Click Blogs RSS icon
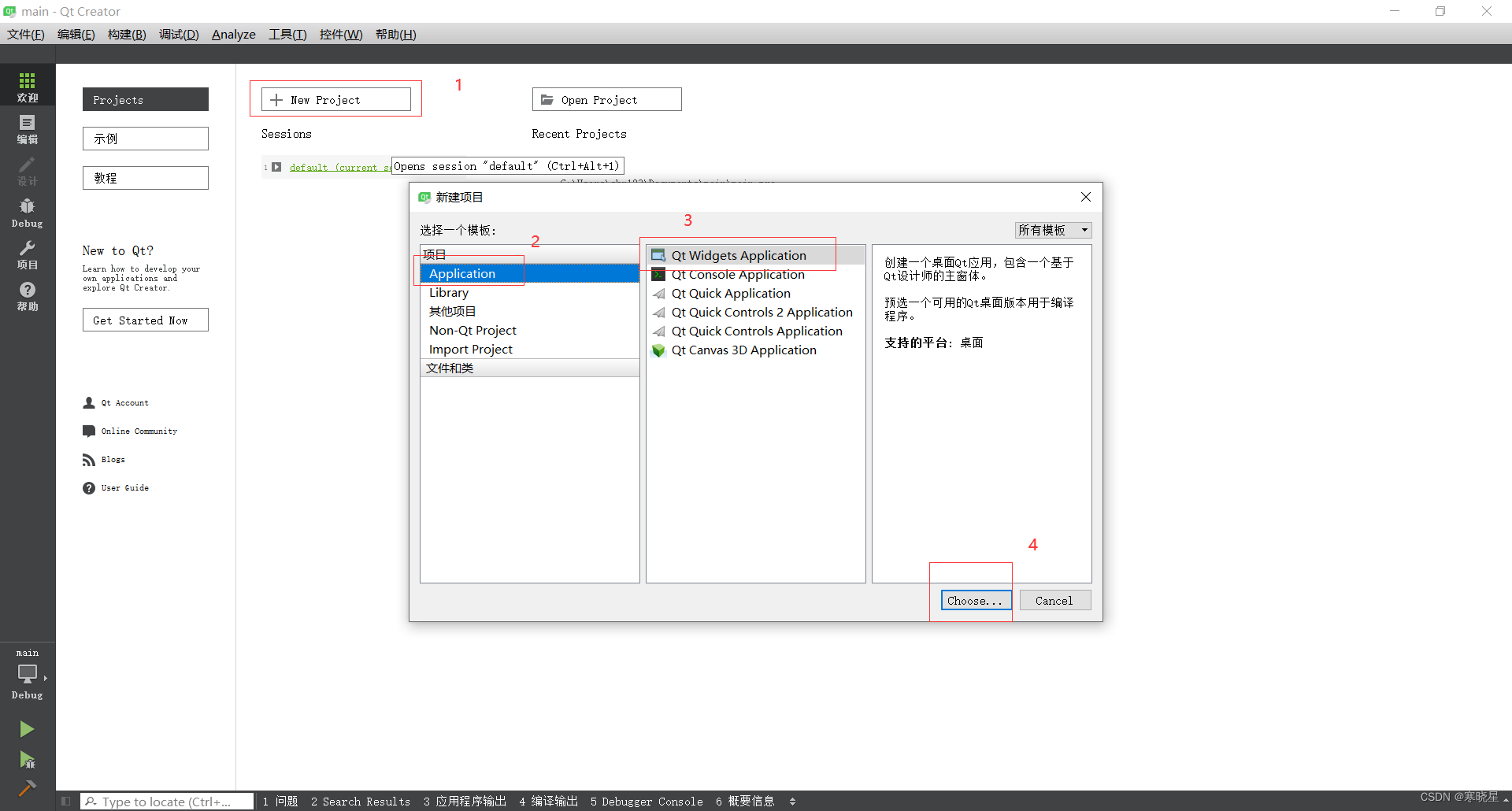The width and height of the screenshot is (1512, 811). (89, 459)
